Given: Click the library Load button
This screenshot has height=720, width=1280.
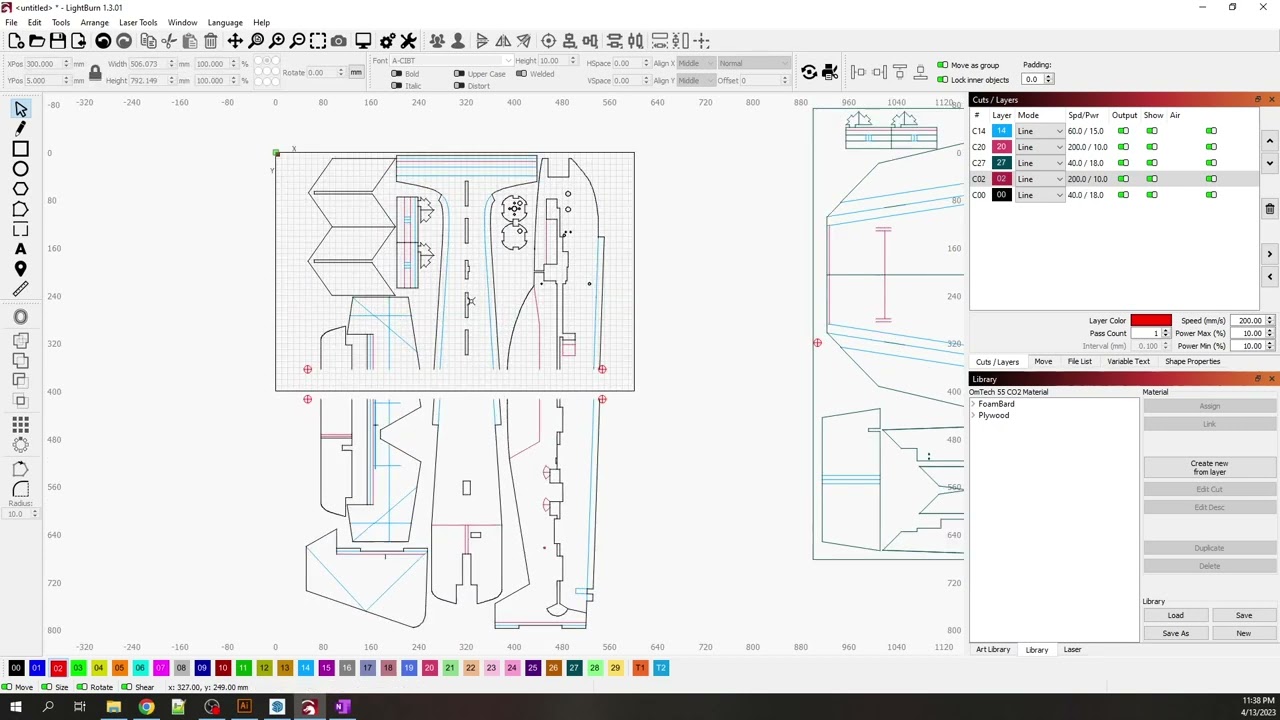Looking at the screenshot, I should pos(1176,616).
